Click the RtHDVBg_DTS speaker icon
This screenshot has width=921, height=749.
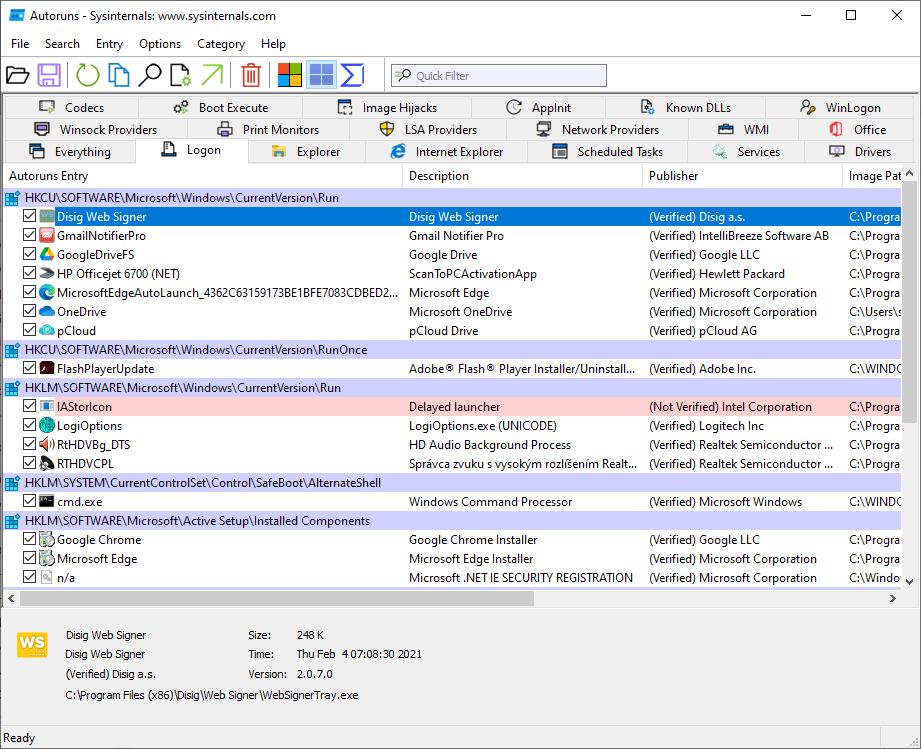[47, 445]
